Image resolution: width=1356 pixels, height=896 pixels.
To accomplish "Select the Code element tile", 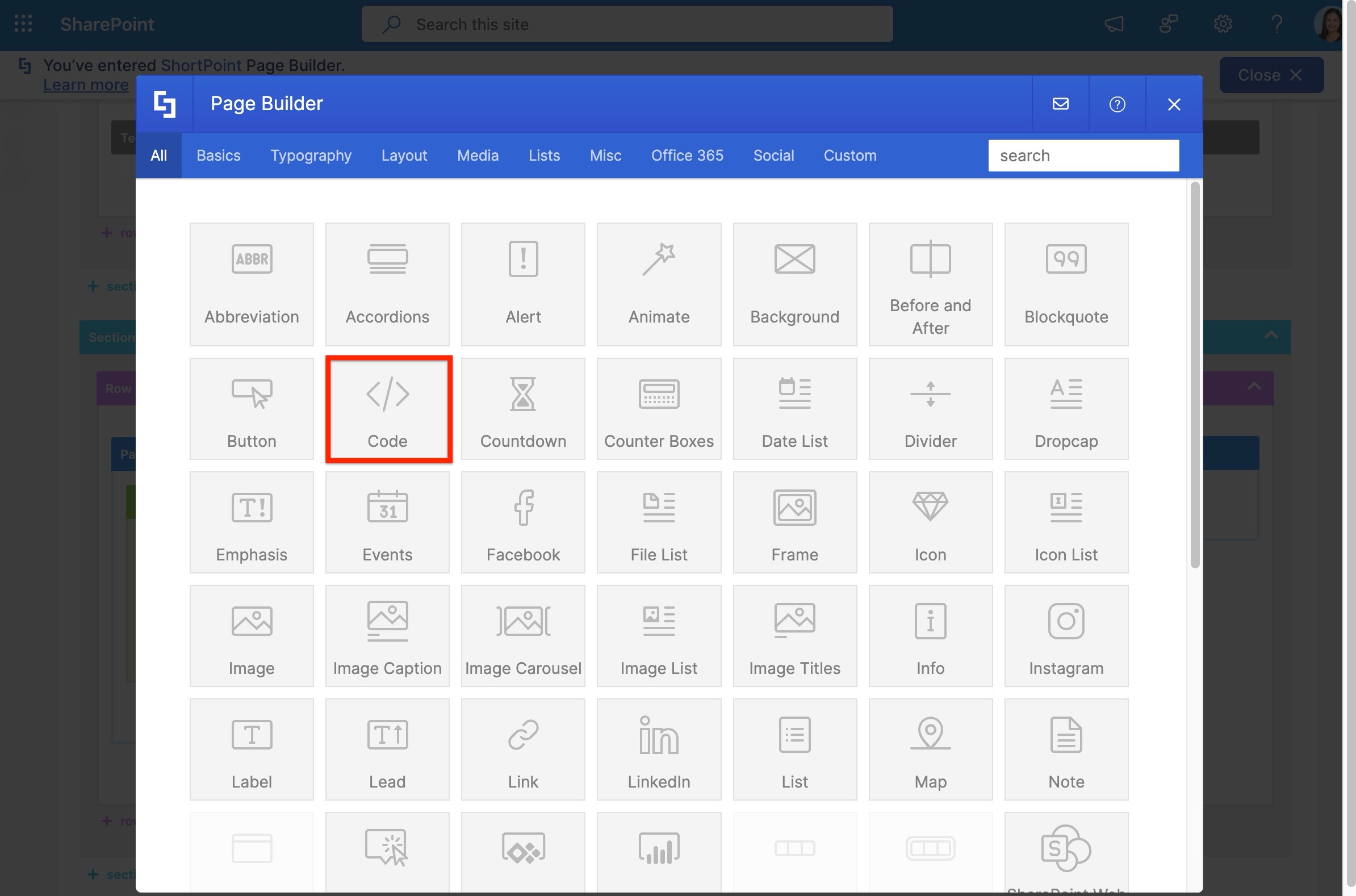I will pos(388,409).
